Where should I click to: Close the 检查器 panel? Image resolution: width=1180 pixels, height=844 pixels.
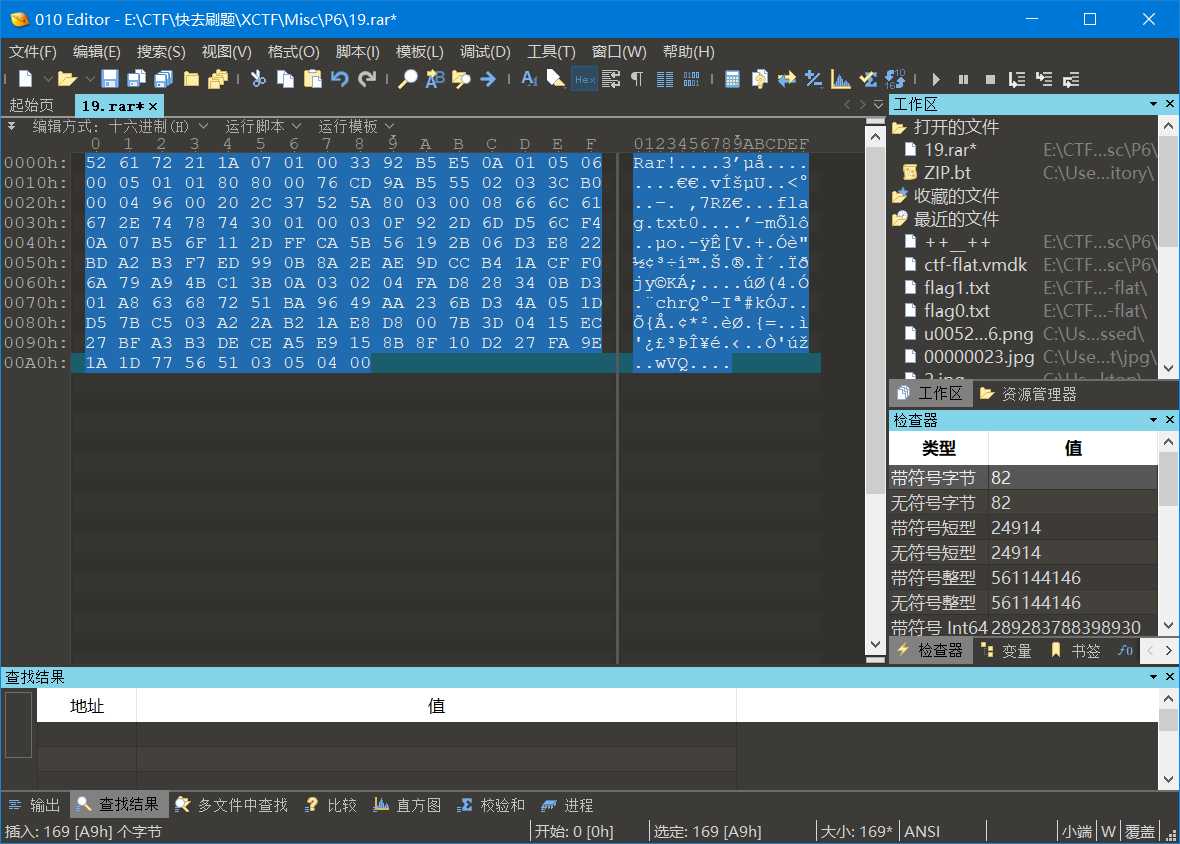coord(1169,420)
